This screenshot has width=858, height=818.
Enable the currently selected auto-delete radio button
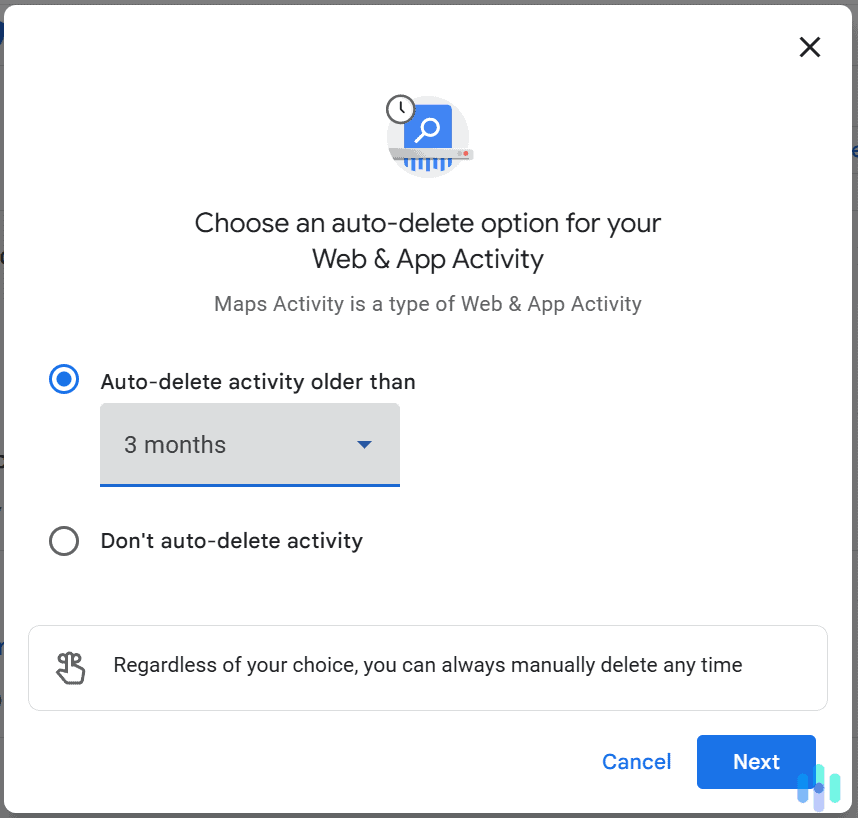coord(63,379)
